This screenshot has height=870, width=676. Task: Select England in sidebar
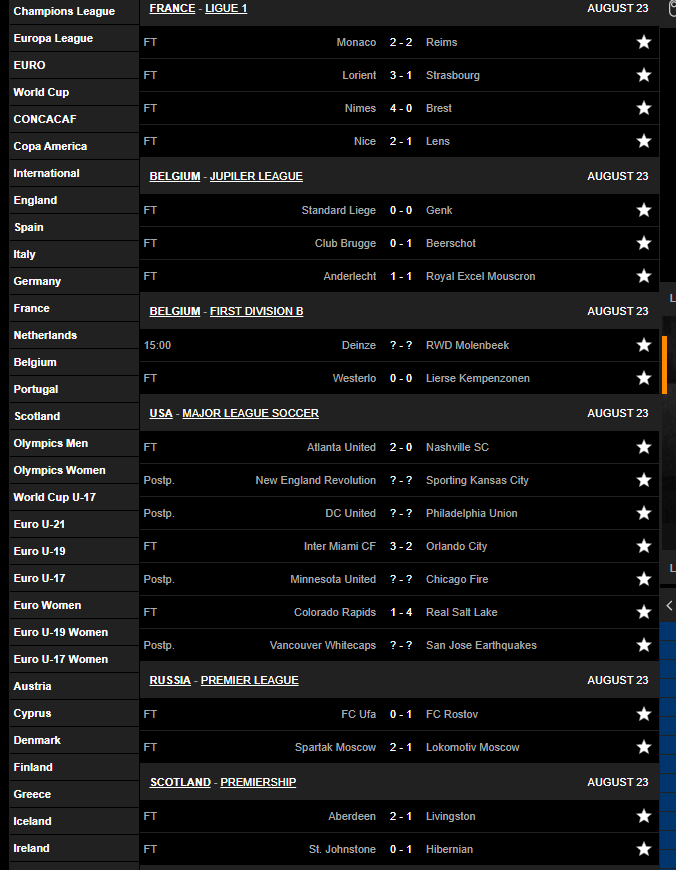74,200
